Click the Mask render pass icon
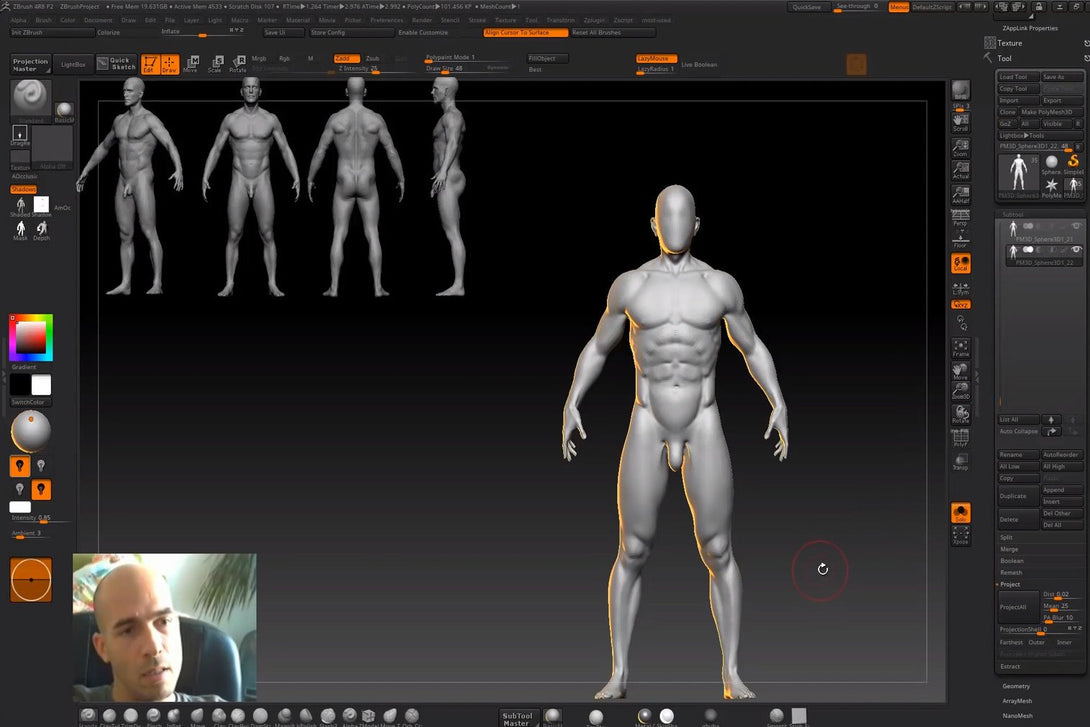 pos(20,231)
